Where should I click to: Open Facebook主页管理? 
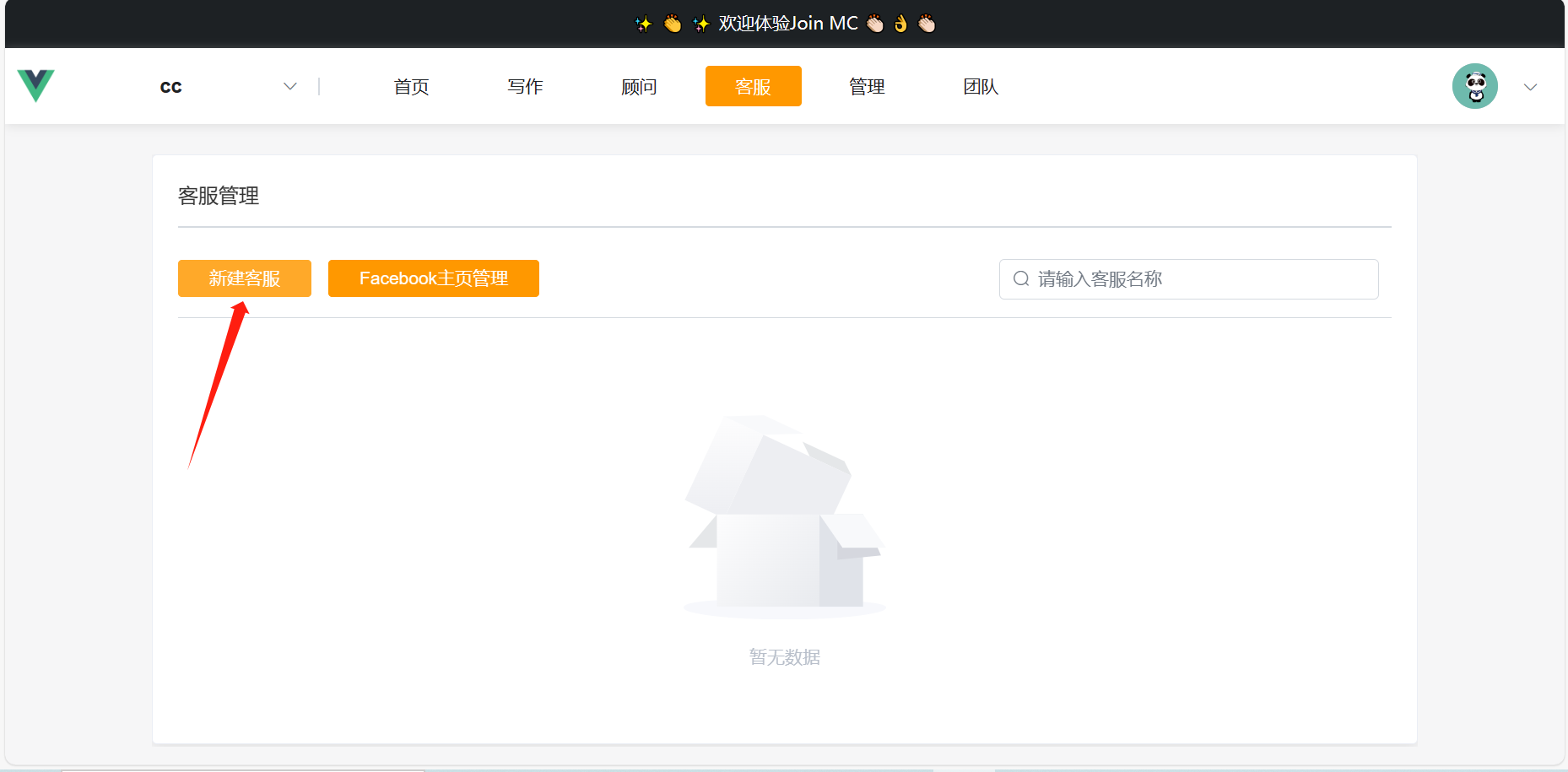(433, 278)
